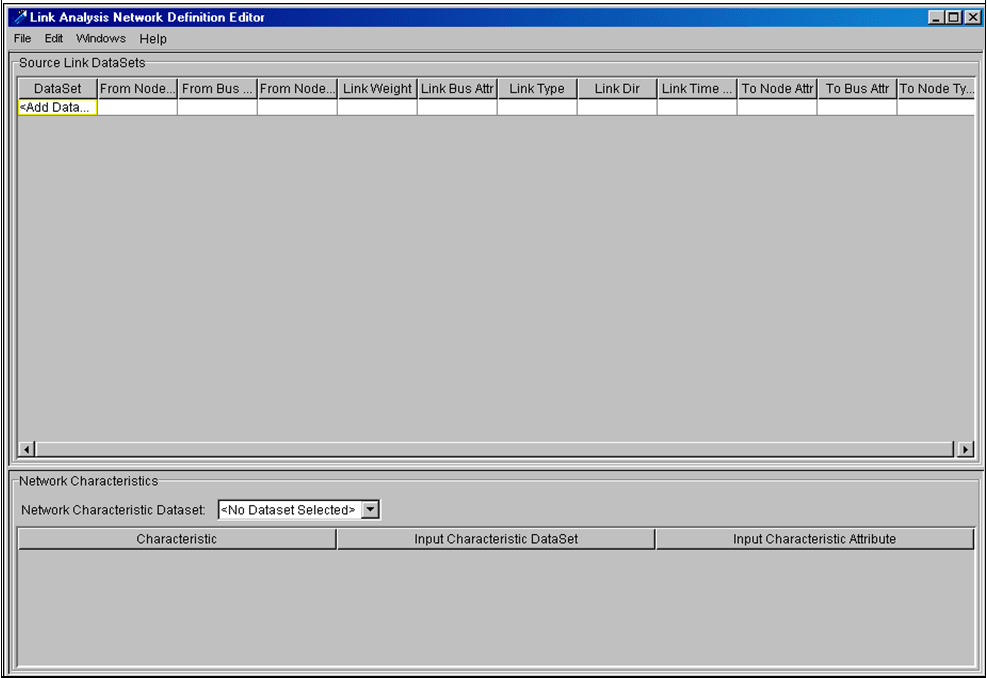Click the Link Bus Attr column header
The image size is (987, 678).
(457, 88)
